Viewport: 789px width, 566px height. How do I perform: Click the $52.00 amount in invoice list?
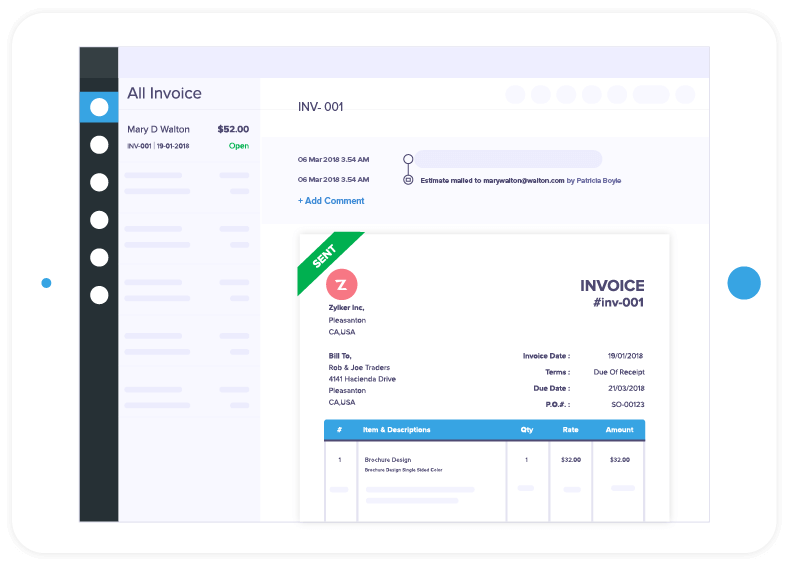click(x=233, y=129)
